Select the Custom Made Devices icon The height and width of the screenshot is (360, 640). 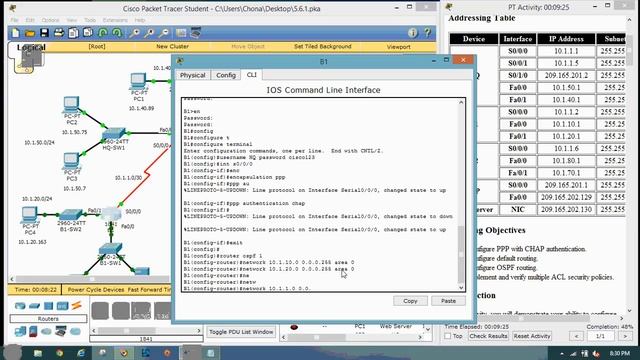click(x=61, y=331)
